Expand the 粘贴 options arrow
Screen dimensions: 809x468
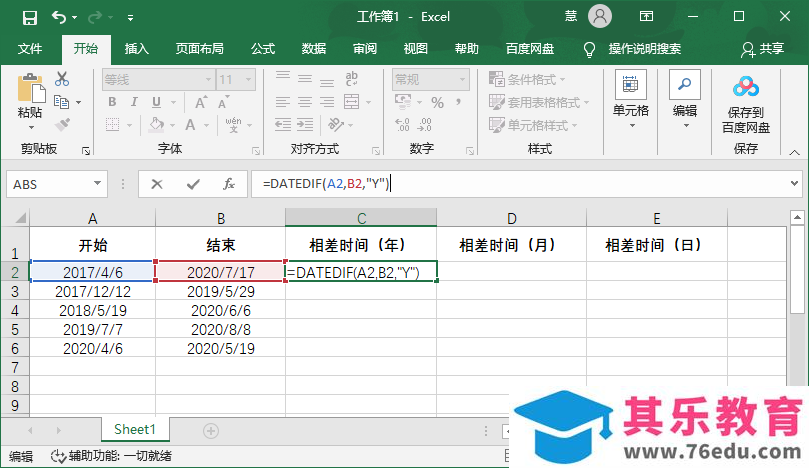31,127
